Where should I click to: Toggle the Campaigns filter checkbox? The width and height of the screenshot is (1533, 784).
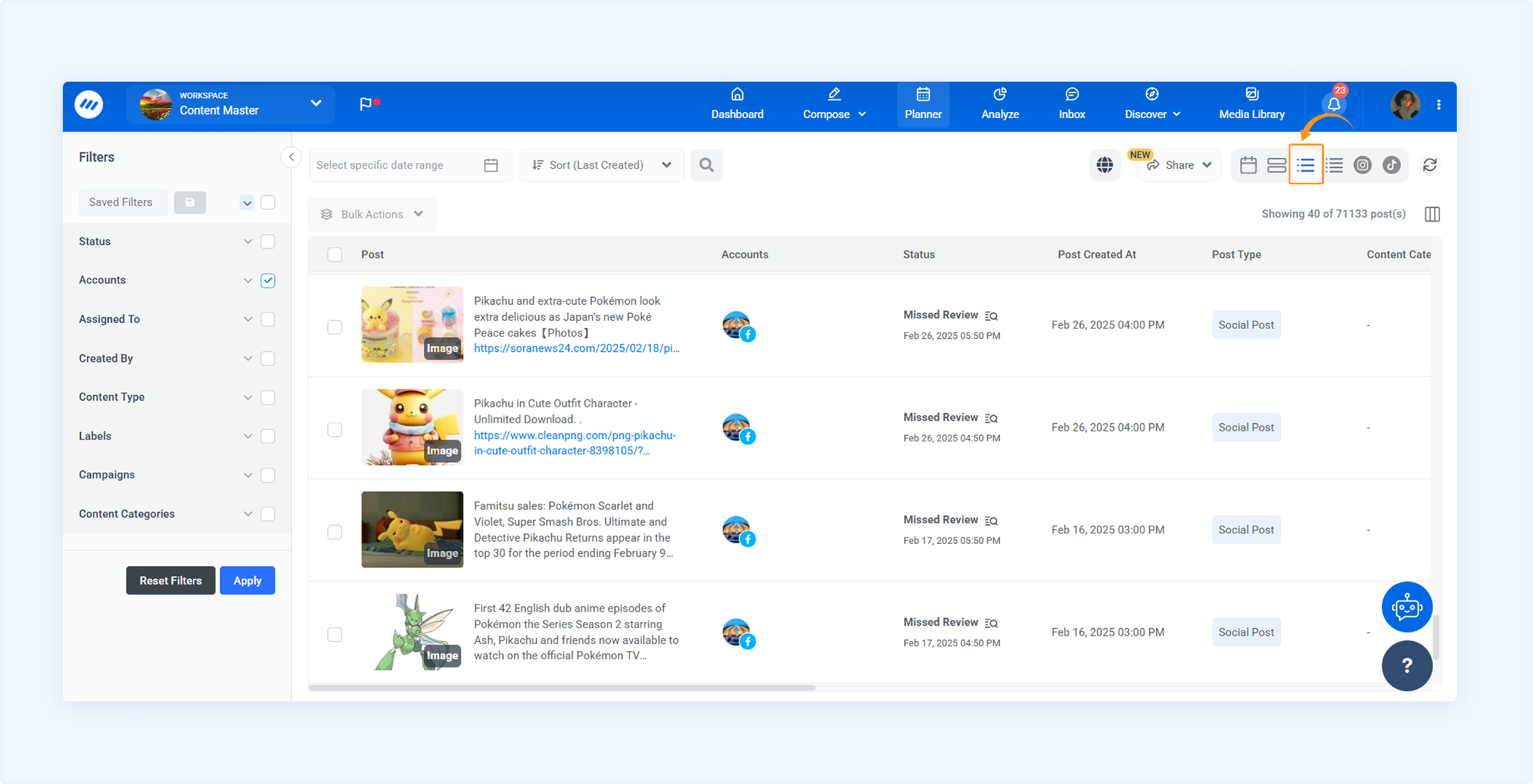pos(268,474)
